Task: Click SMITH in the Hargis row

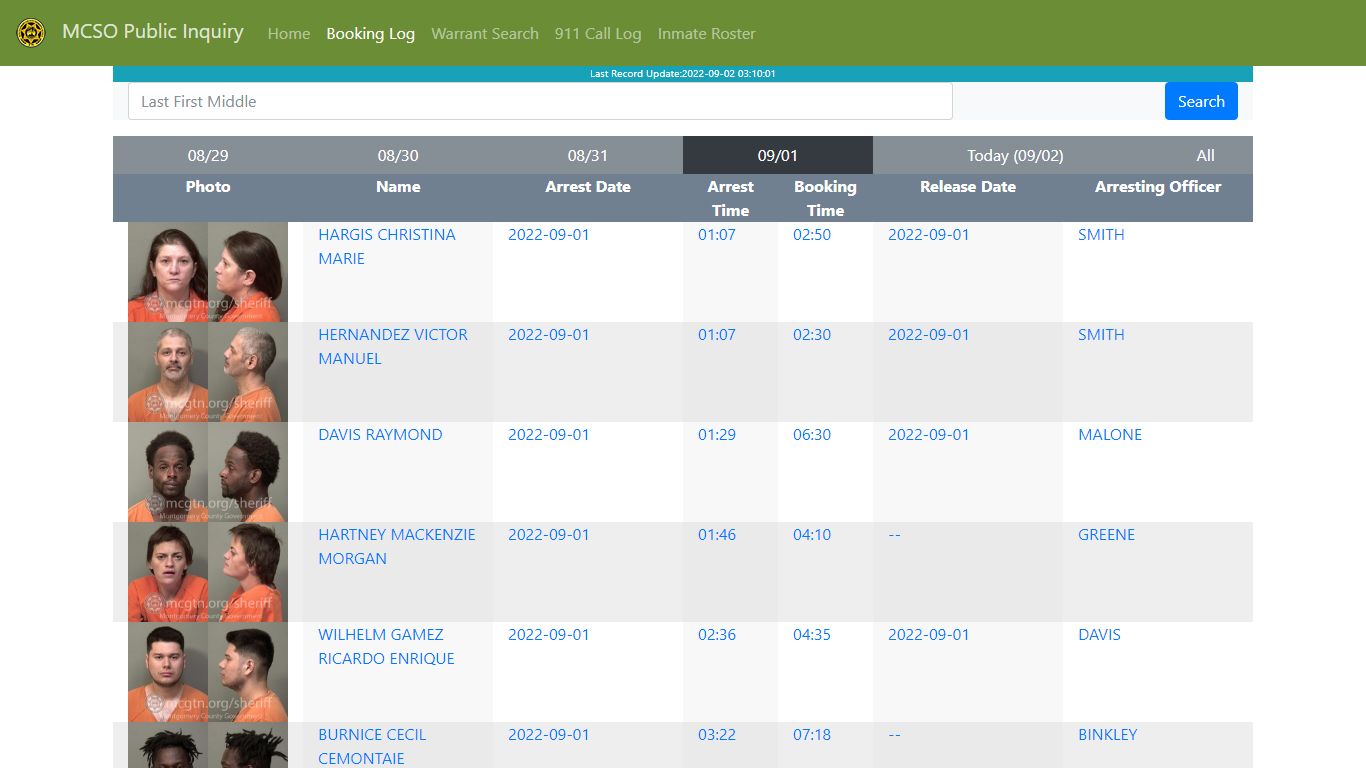Action: [1101, 234]
